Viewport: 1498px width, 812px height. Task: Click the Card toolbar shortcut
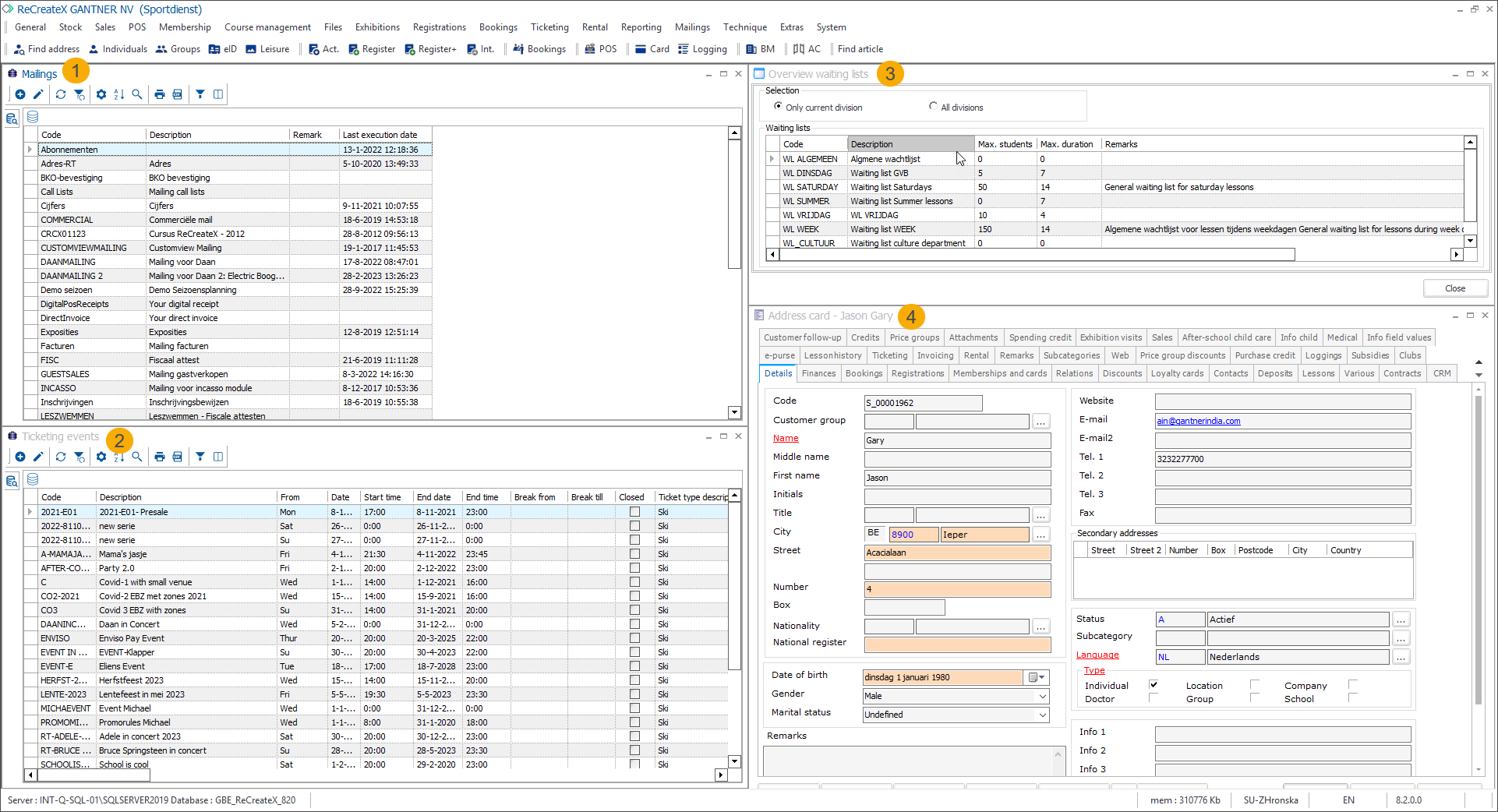click(x=652, y=49)
